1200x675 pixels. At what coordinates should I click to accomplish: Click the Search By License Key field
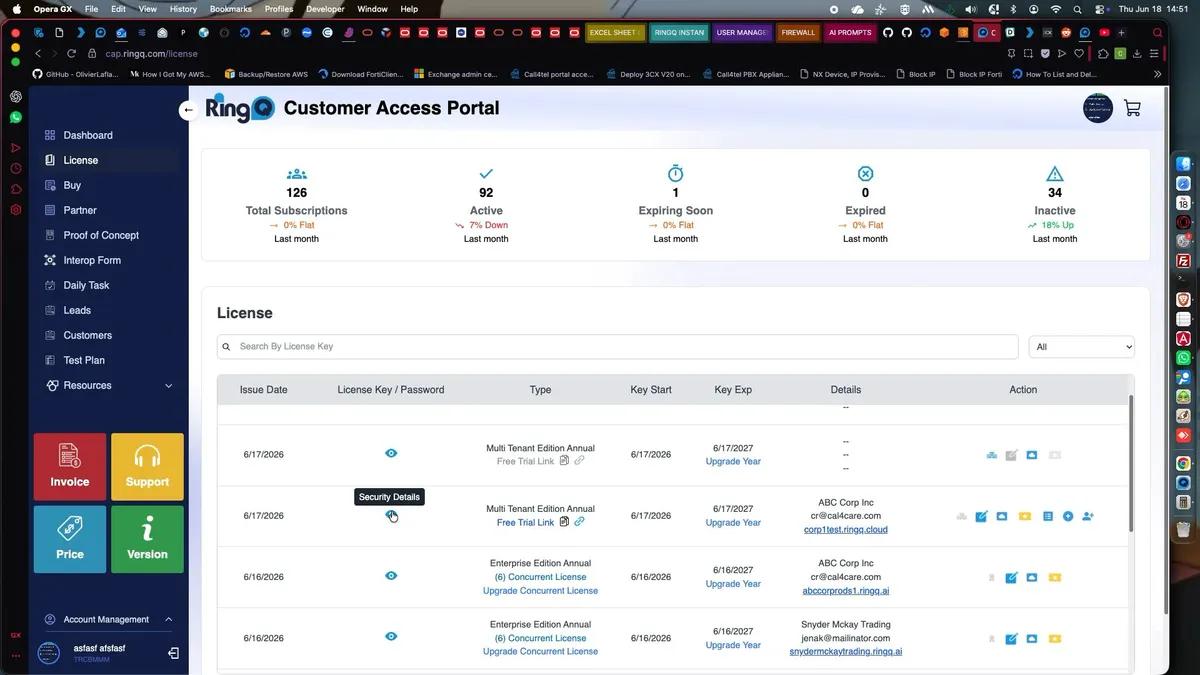click(618, 346)
